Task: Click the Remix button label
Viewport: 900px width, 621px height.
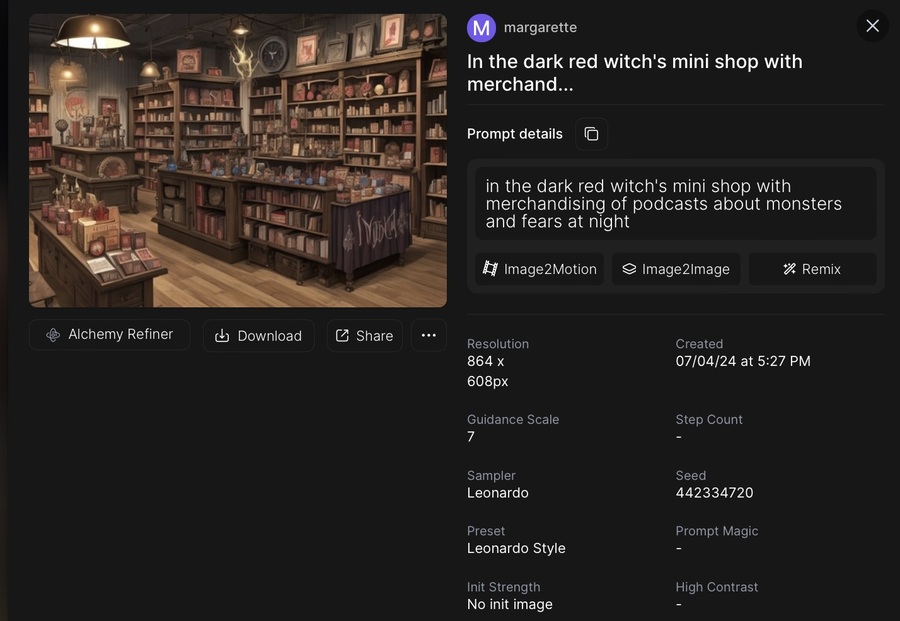Action: 821,269
